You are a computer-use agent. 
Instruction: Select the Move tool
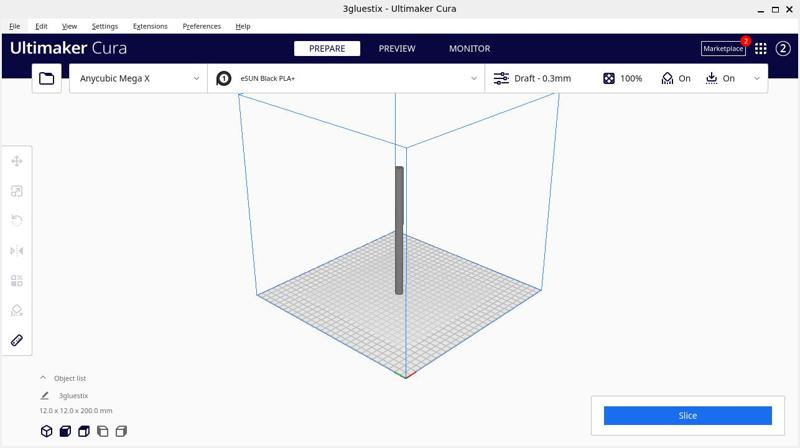click(x=17, y=161)
